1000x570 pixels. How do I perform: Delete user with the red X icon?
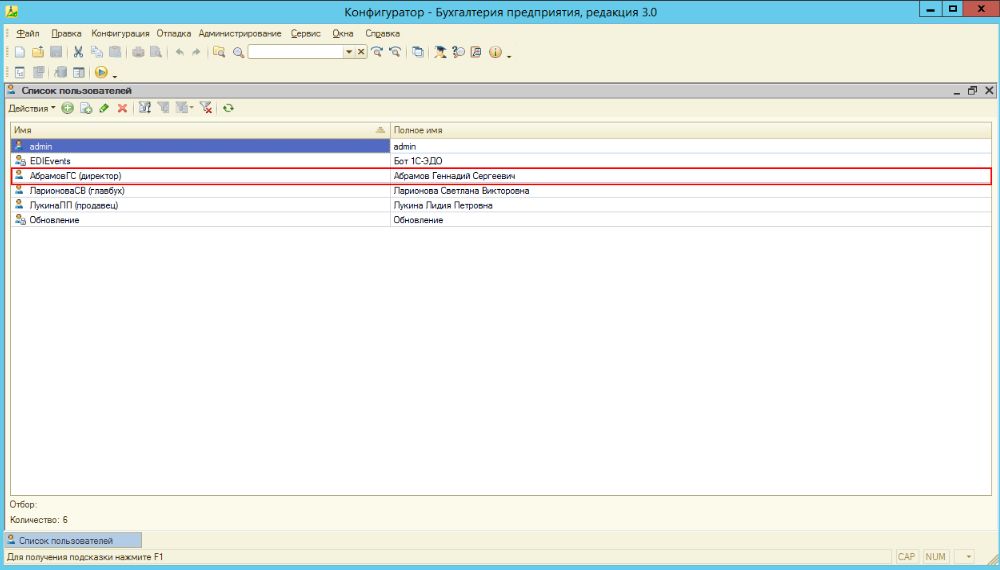click(122, 108)
